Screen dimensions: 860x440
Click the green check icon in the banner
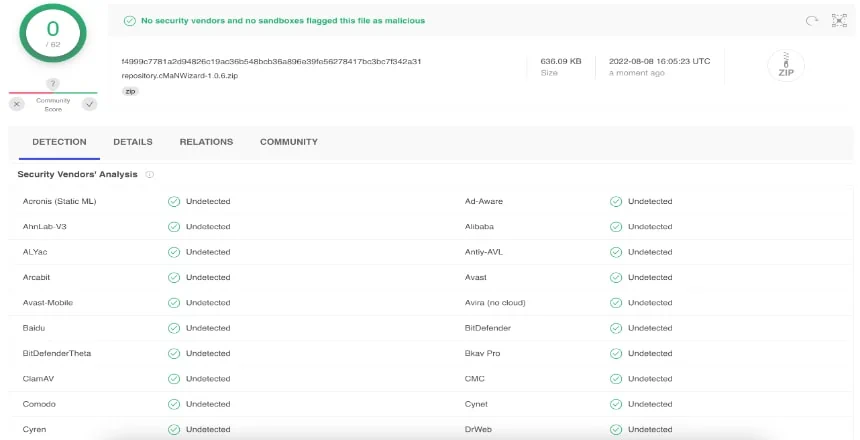(129, 21)
